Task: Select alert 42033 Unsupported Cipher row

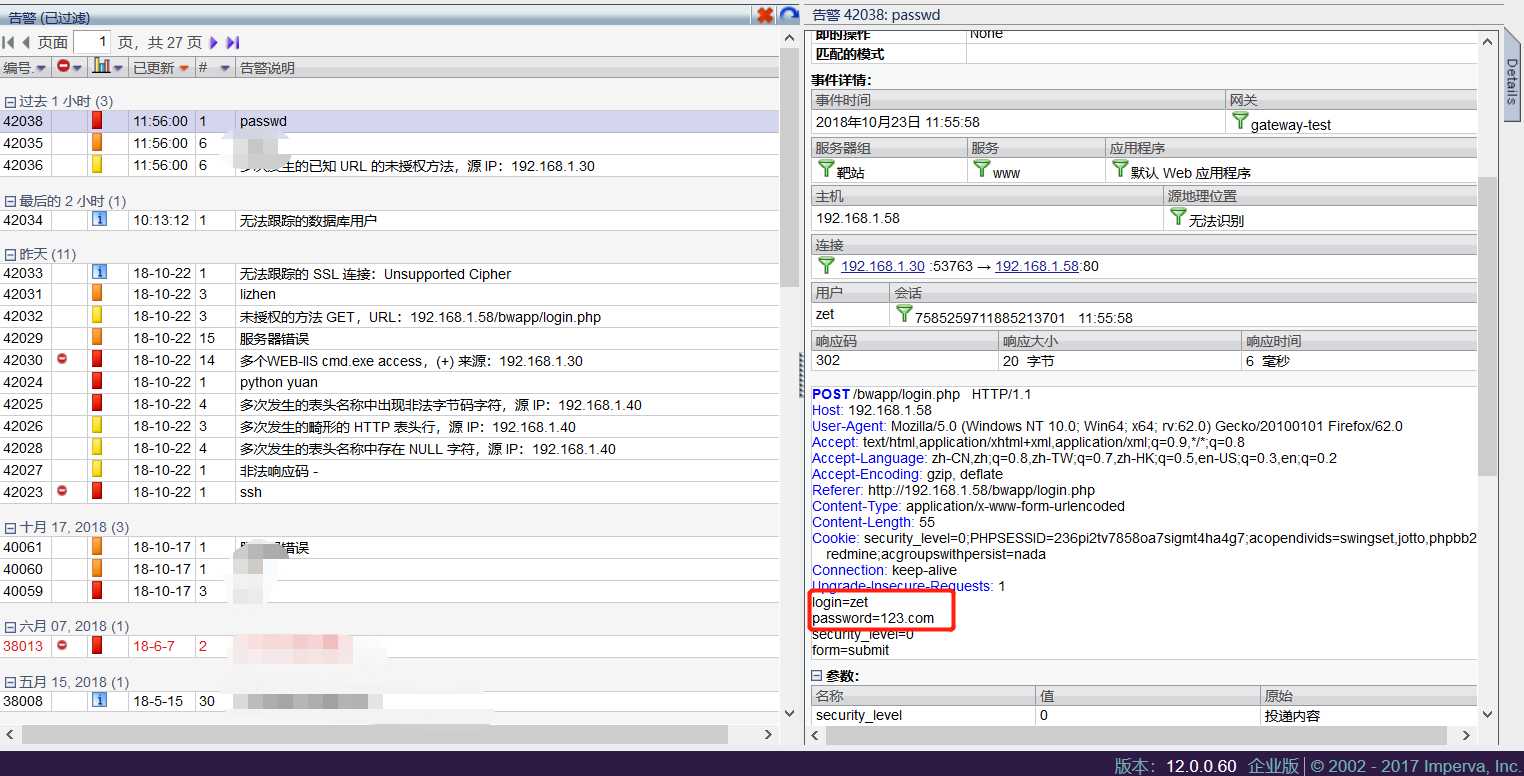Action: tap(390, 273)
